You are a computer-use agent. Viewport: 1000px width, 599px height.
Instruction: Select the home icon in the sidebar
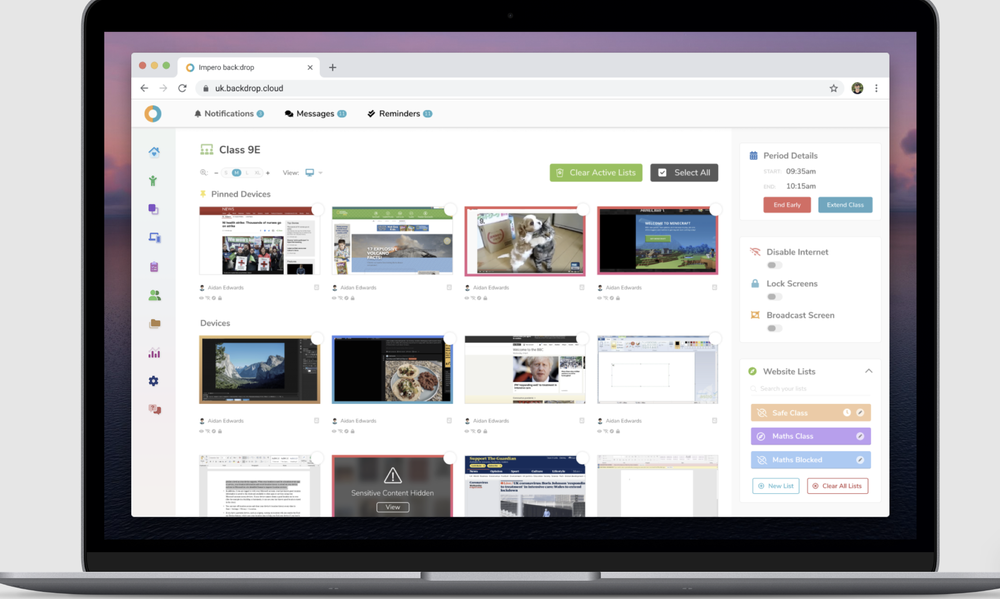[x=154, y=150]
